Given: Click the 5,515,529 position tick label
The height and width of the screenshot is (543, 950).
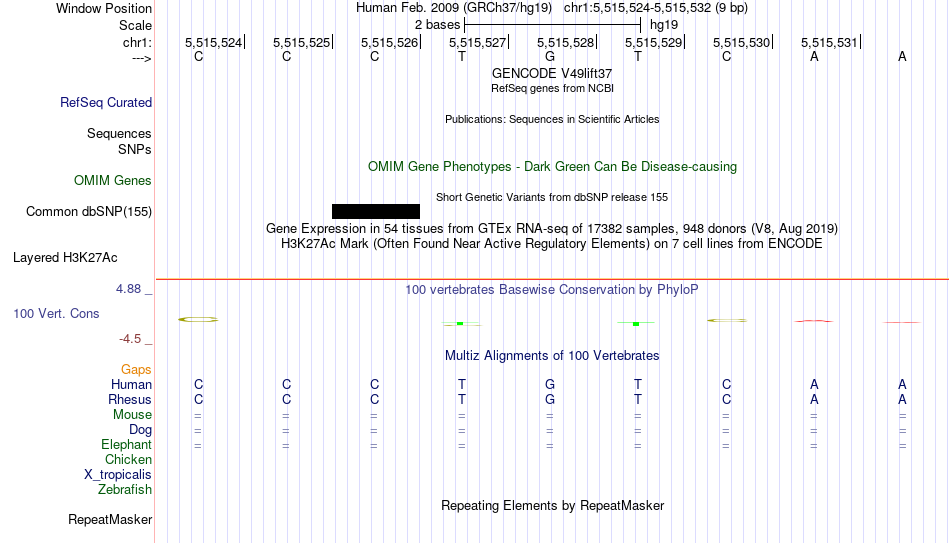Looking at the screenshot, I should click(654, 42).
